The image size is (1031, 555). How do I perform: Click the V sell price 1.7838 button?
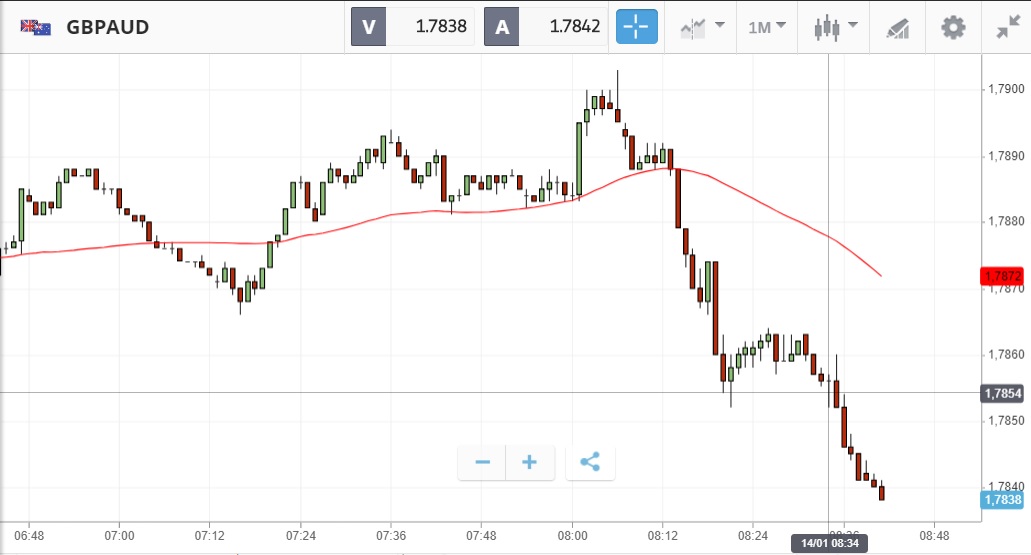[412, 27]
